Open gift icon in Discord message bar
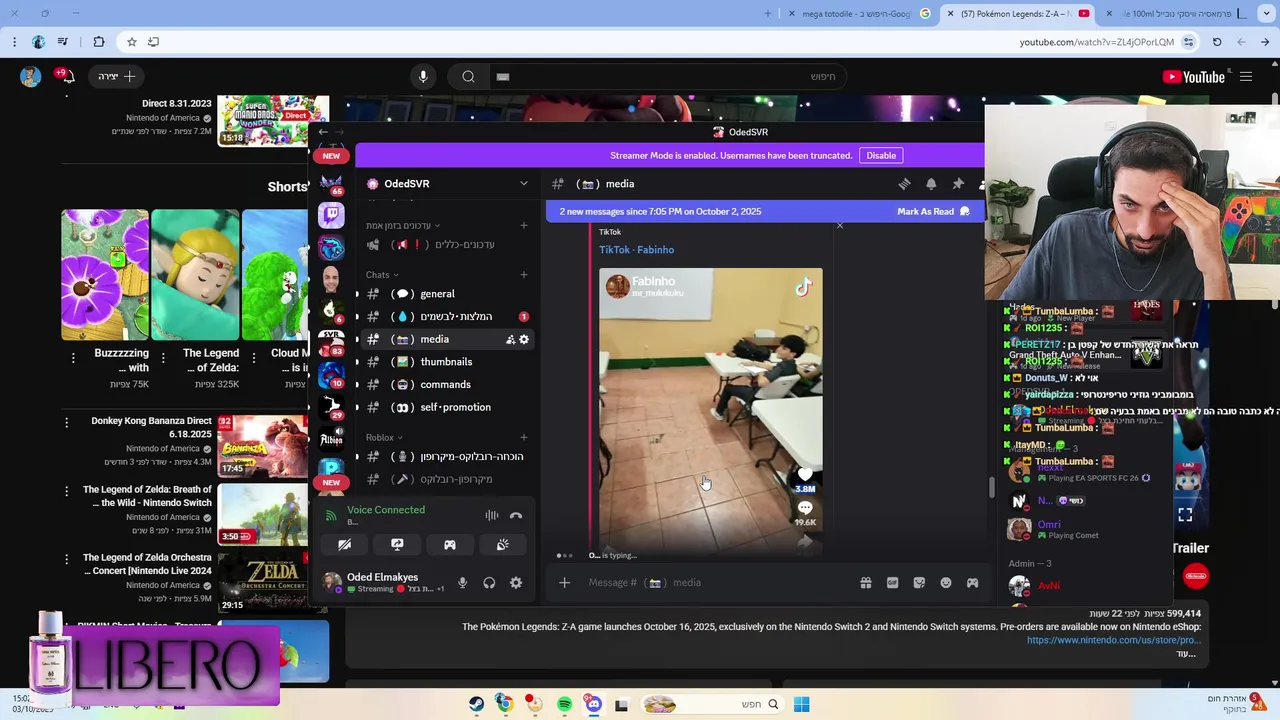Image resolution: width=1280 pixels, height=720 pixels. pyautogui.click(x=866, y=583)
